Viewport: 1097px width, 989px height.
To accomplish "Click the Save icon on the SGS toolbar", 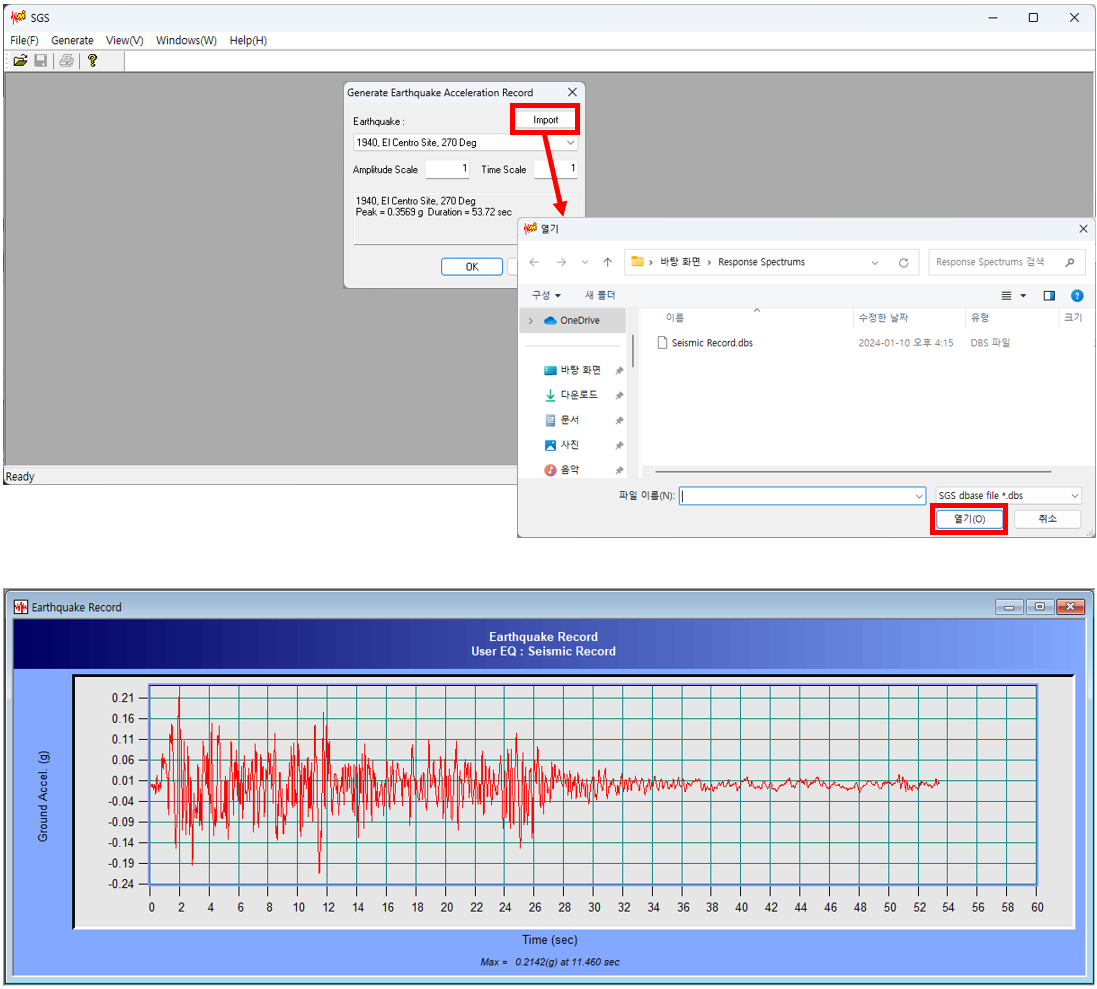I will pyautogui.click(x=41, y=60).
